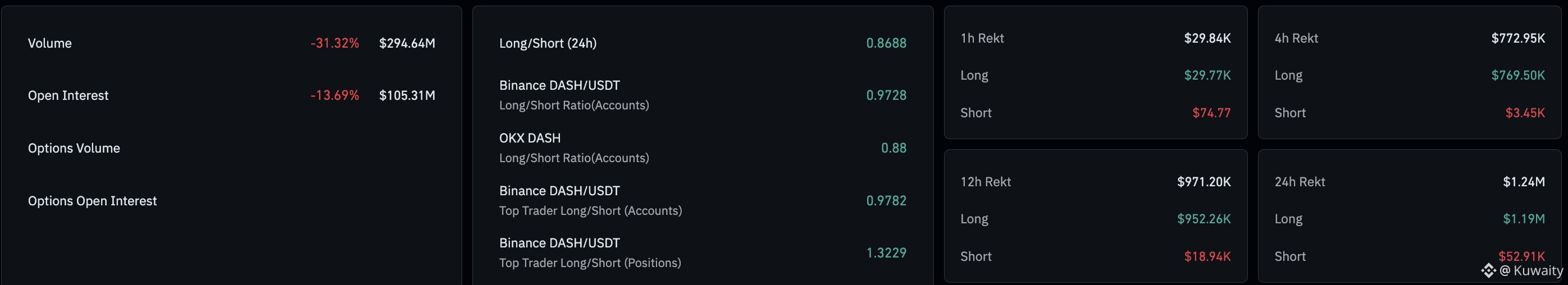Viewport: 1568px width, 285px height.
Task: Click the -13.69% open interest change
Action: [334, 95]
